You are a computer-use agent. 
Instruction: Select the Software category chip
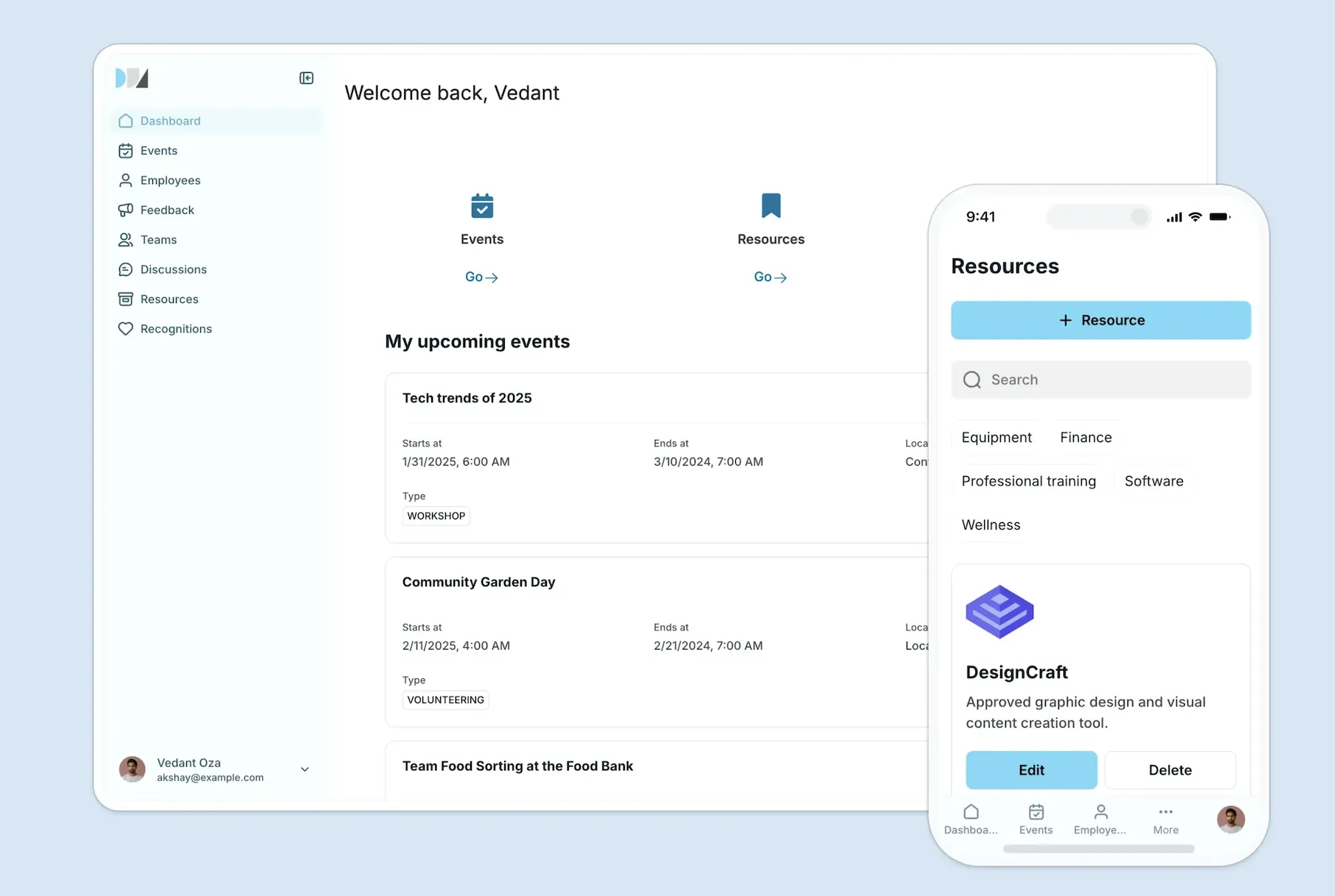tap(1154, 481)
